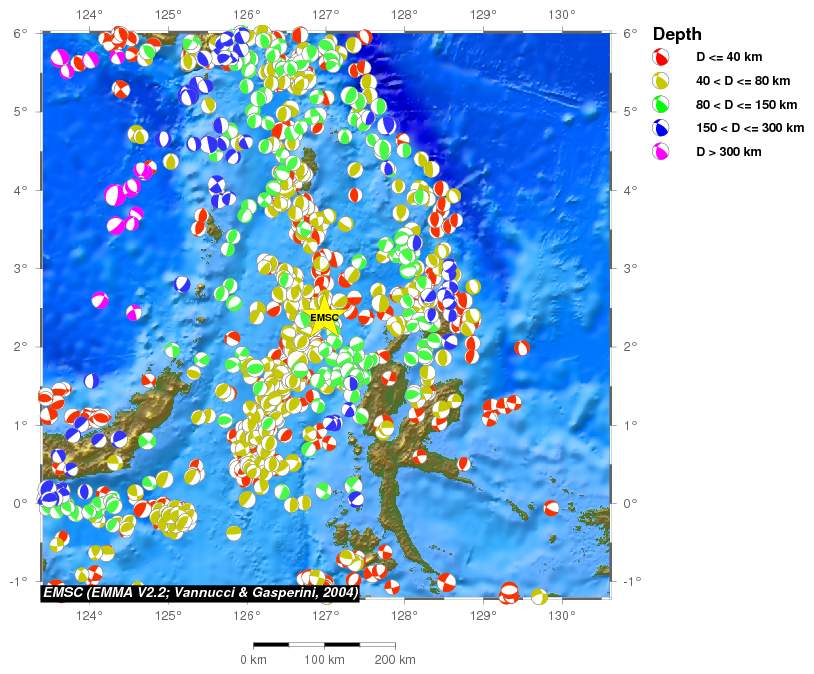Click the "200 km" scale bar label
The width and height of the screenshot is (814, 674).
[395, 660]
